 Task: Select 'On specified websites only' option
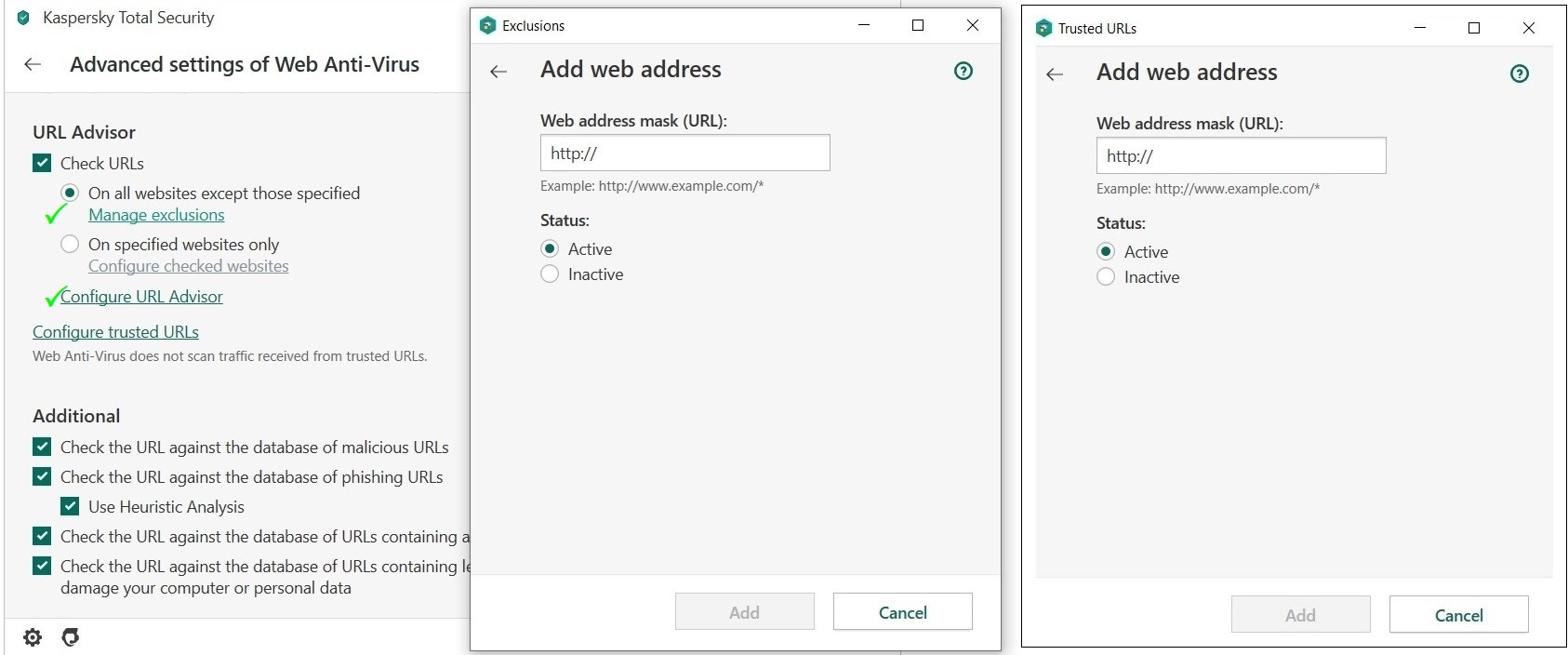point(70,244)
